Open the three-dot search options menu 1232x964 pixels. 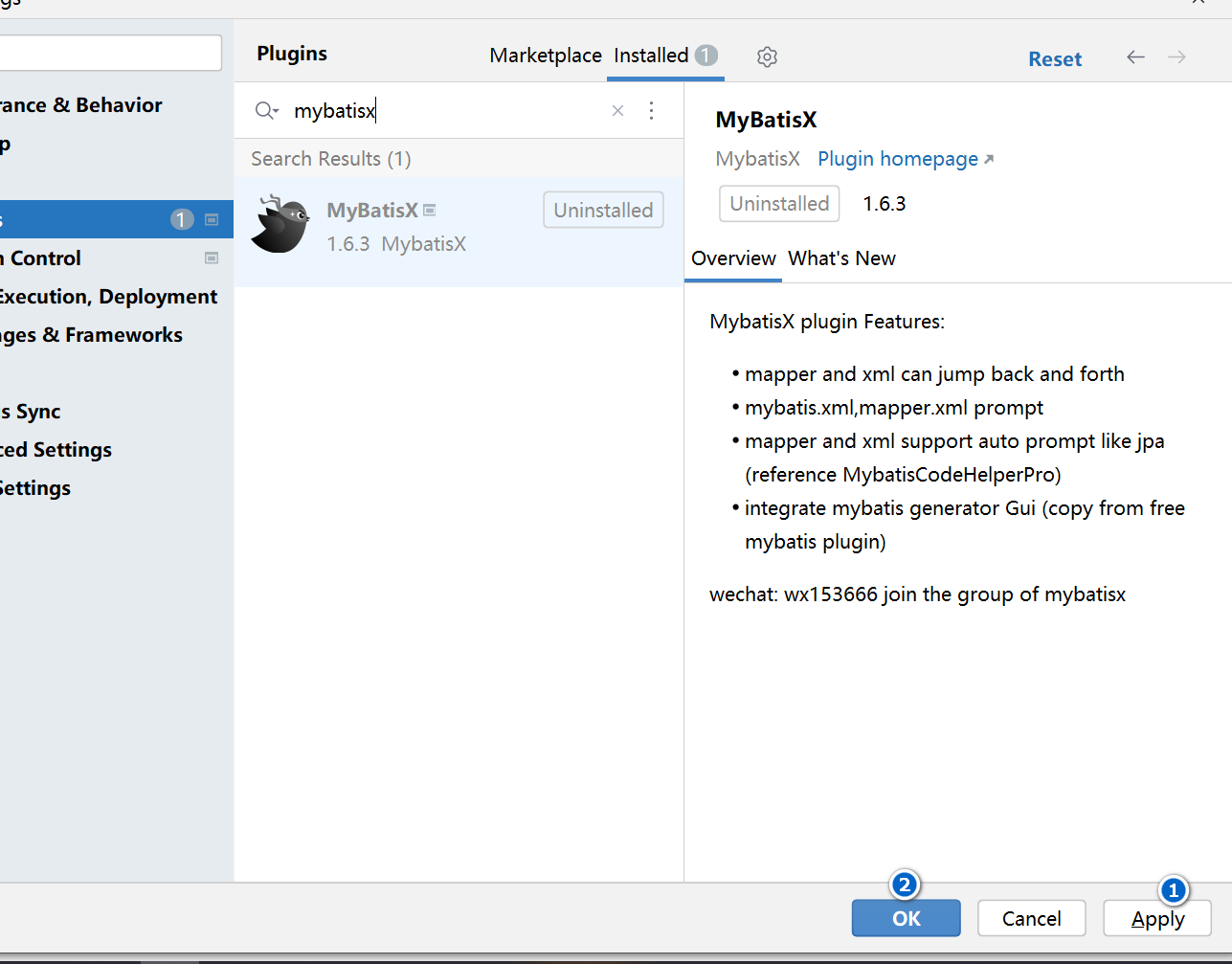[651, 111]
